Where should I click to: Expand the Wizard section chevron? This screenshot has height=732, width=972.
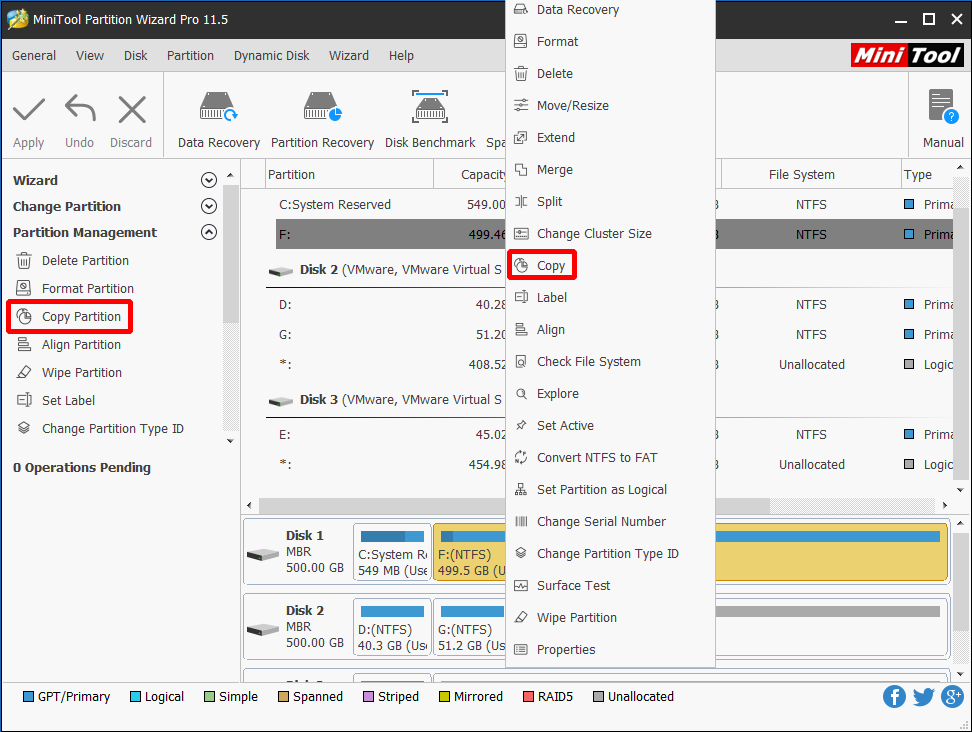209,180
